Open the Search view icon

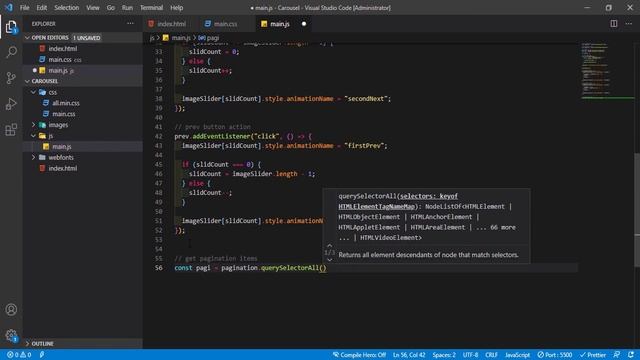point(11,52)
